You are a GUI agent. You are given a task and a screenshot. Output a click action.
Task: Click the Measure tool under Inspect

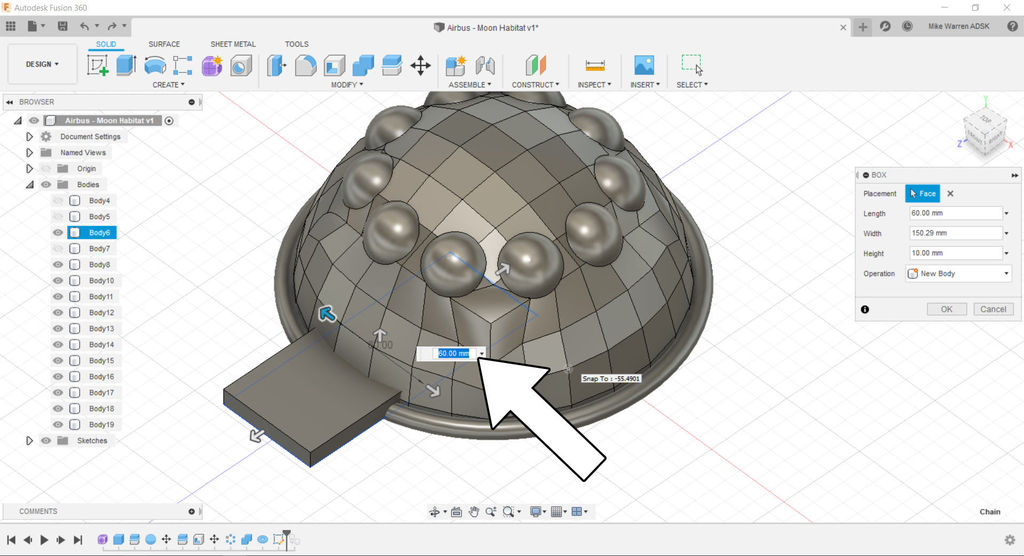coord(596,66)
